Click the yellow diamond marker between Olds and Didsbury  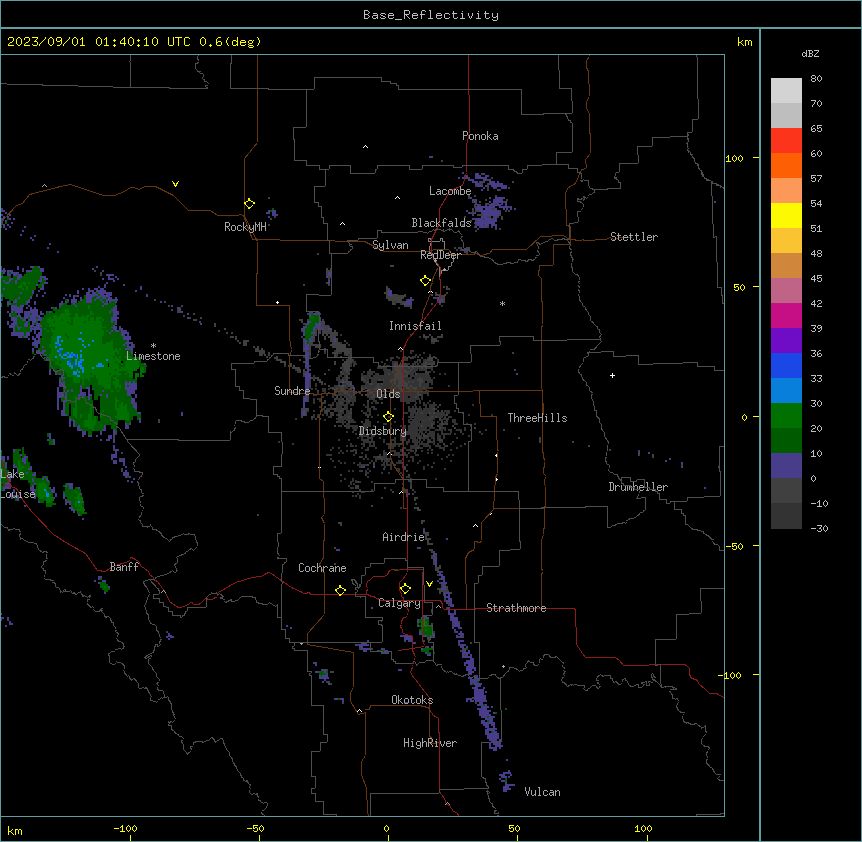click(x=388, y=417)
